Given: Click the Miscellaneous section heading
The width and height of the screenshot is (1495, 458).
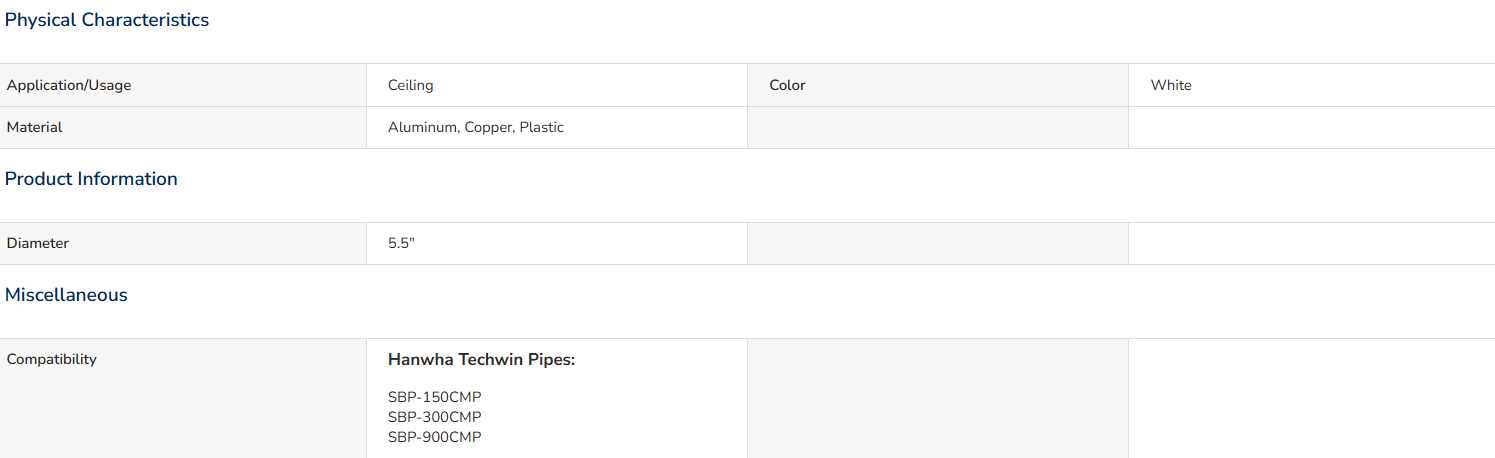Looking at the screenshot, I should [x=66, y=295].
